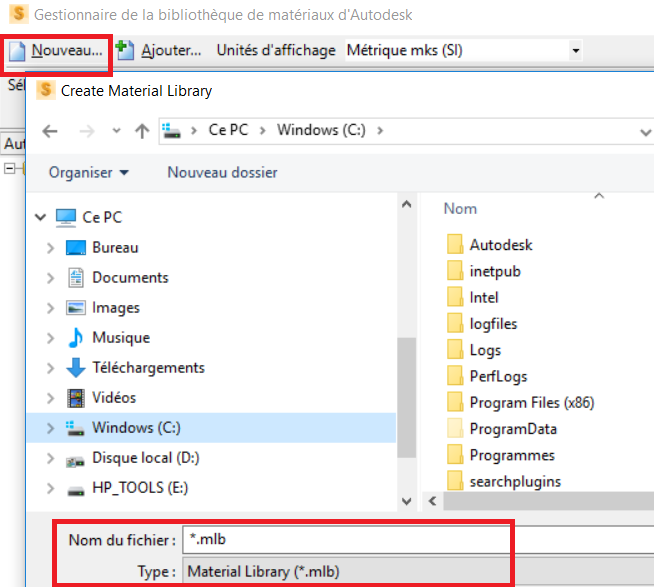This screenshot has width=654, height=587.
Task: Click Nouveau dossier button
Action: [x=222, y=172]
